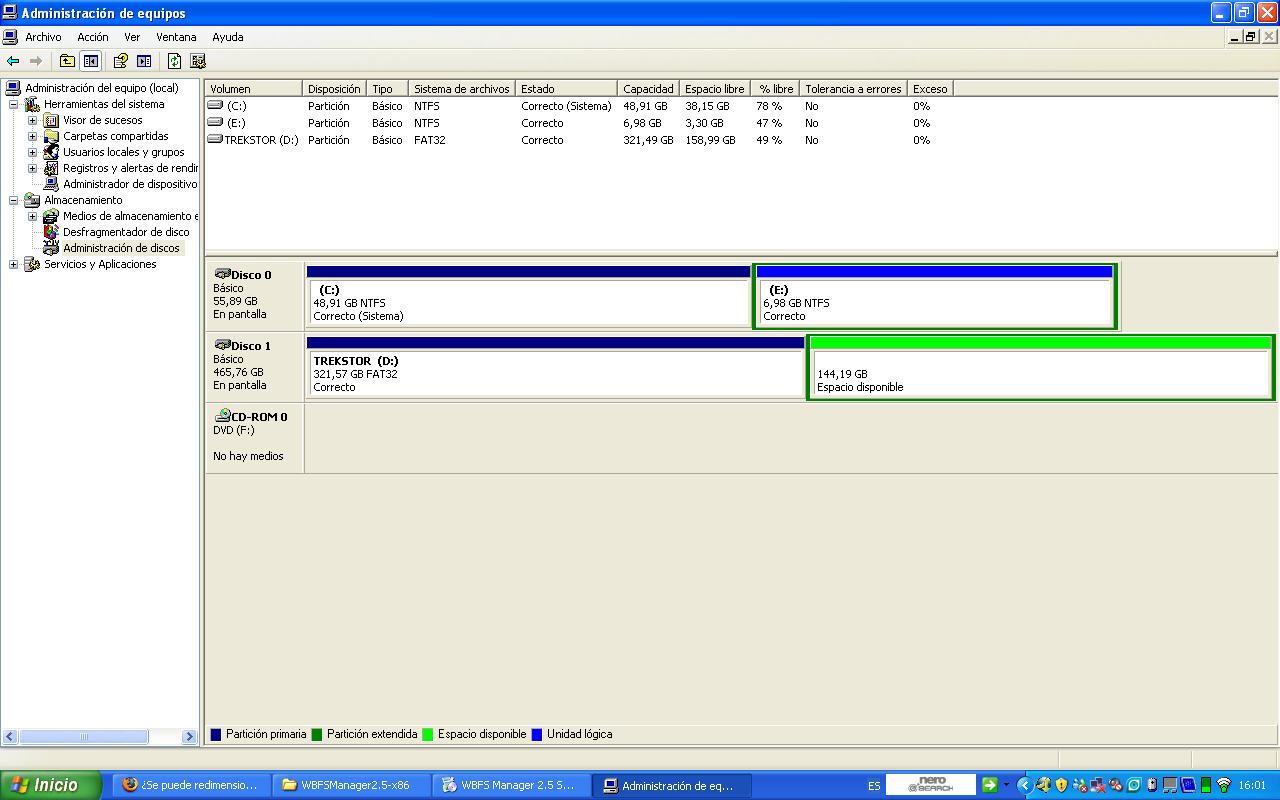Viewport: 1280px width, 800px height.
Task: Open the Ventana menu
Action: pos(176,37)
